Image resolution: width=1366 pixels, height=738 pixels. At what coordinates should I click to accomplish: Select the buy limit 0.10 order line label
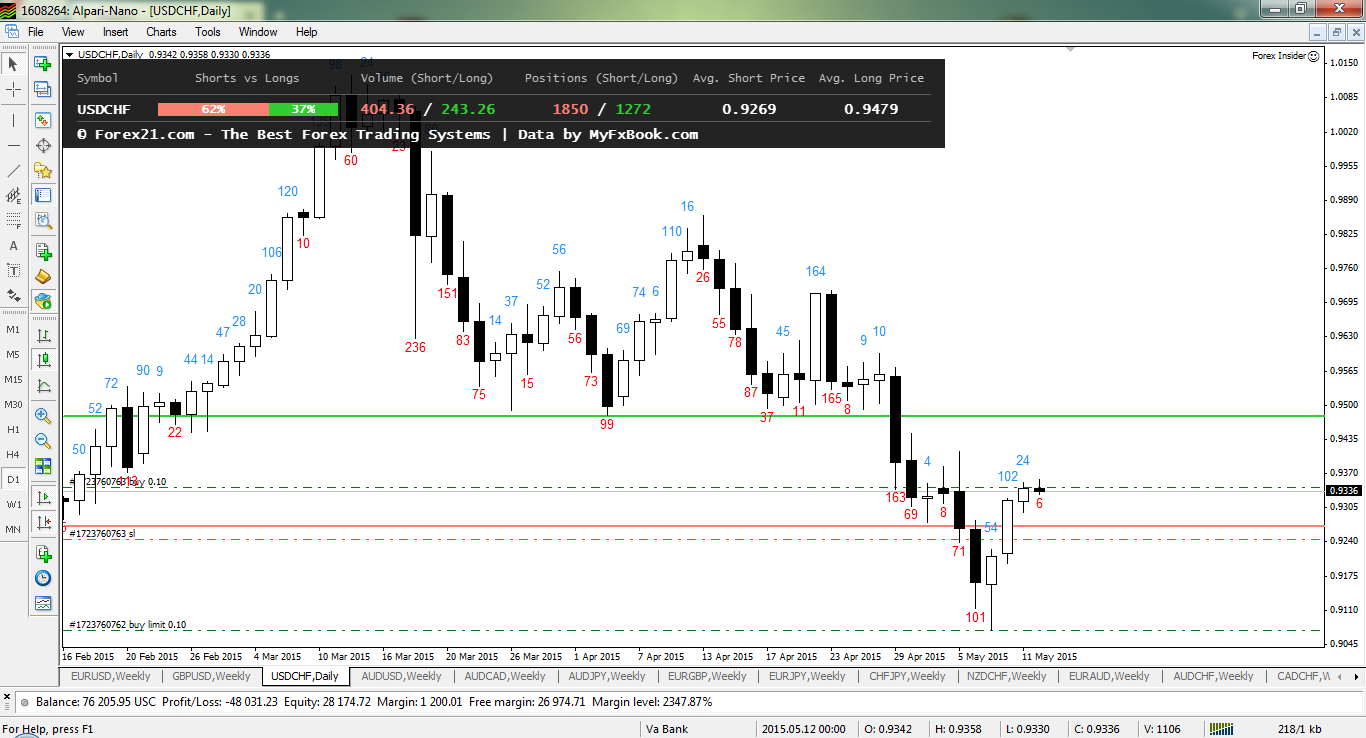(128, 625)
